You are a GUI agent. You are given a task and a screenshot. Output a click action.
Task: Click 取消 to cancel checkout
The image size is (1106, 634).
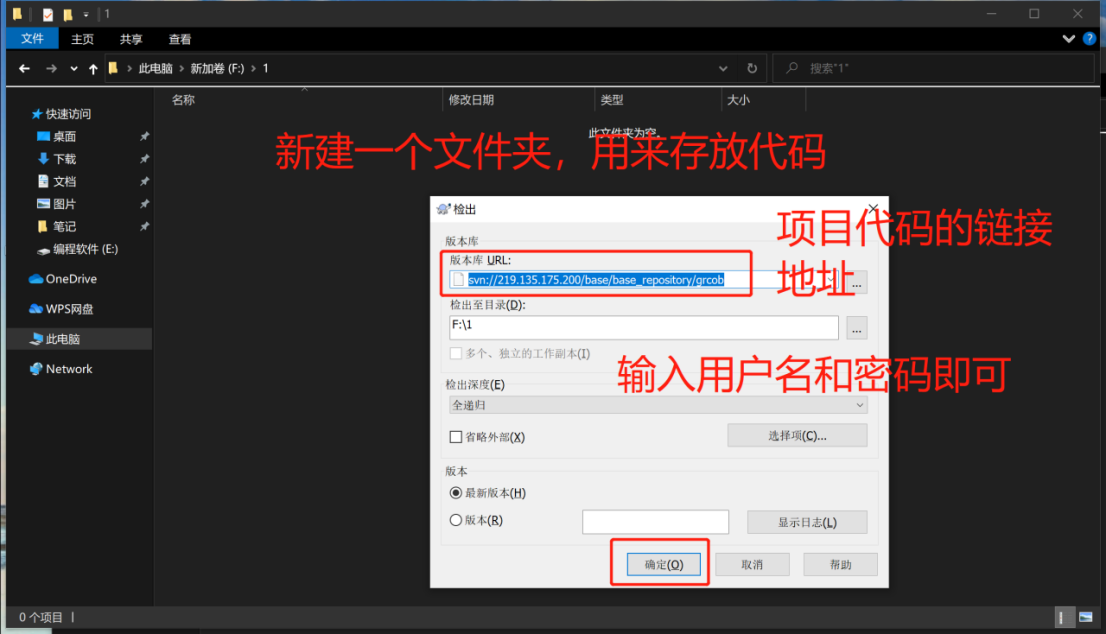[752, 564]
